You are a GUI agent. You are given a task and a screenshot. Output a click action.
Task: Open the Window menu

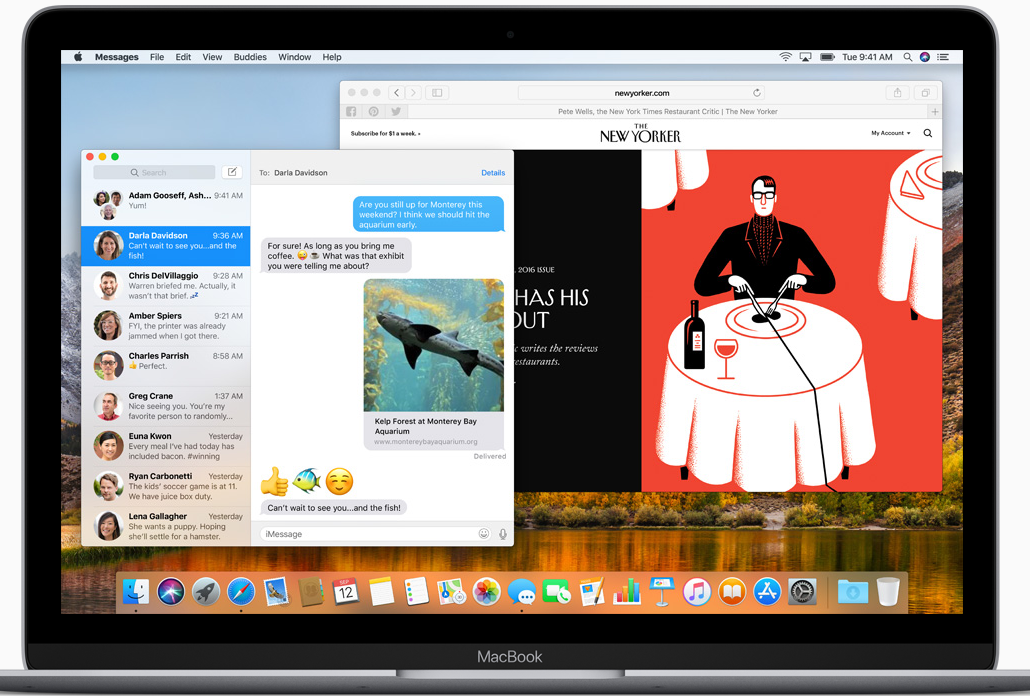294,57
